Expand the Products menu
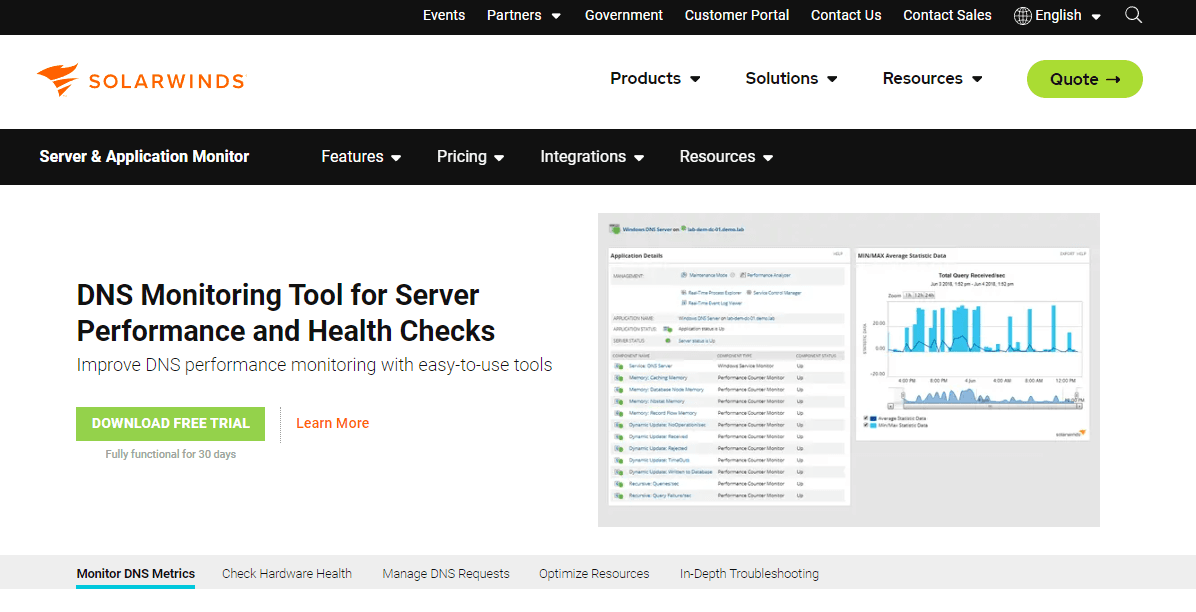 655,79
